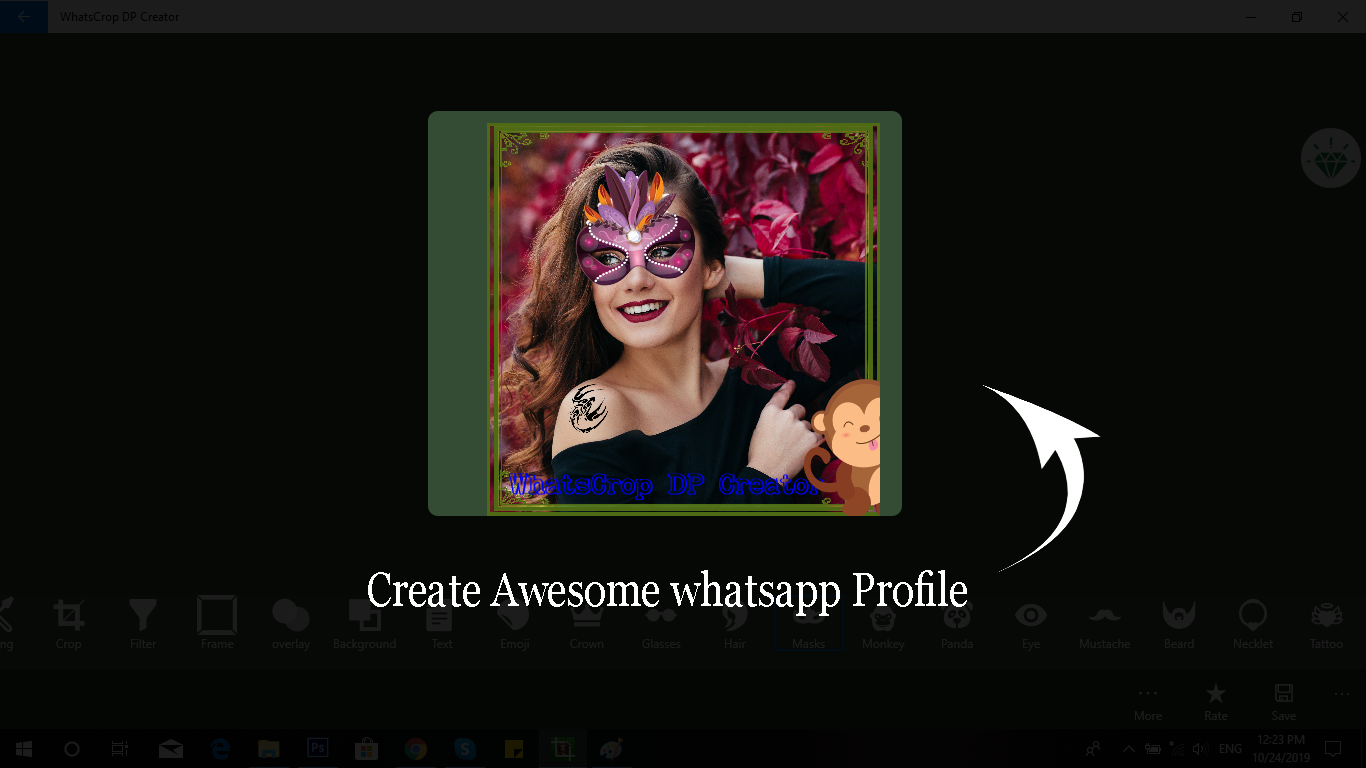Open the Mustache stickers
The width and height of the screenshot is (1366, 768).
coord(1105,625)
